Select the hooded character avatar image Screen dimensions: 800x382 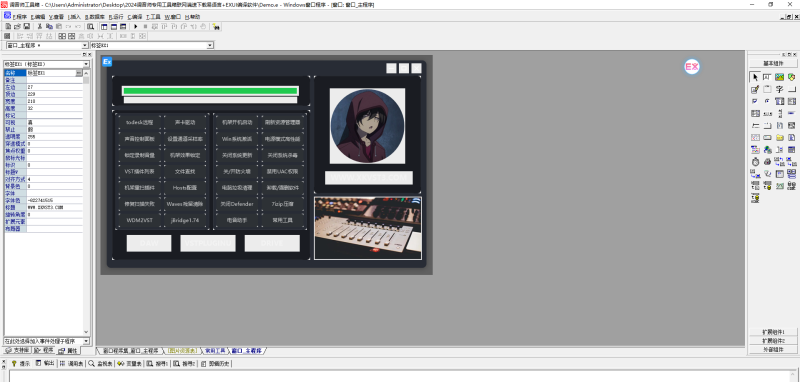click(367, 125)
